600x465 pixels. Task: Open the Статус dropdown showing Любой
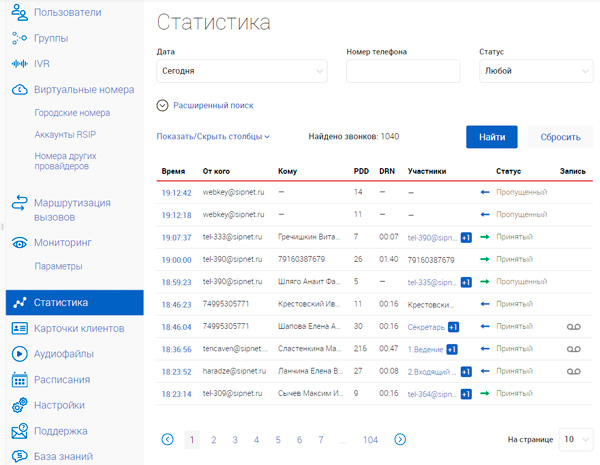(536, 71)
